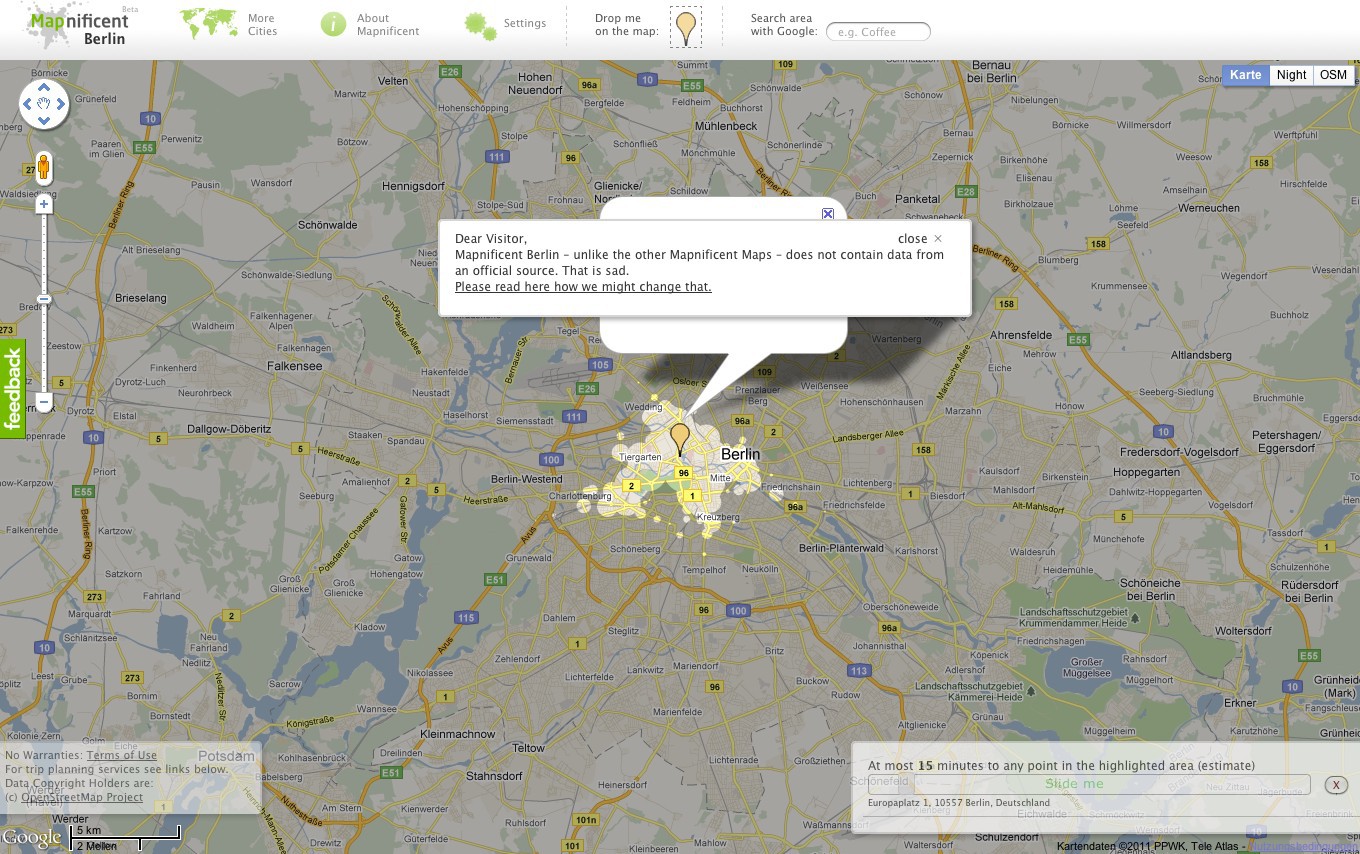Image resolution: width=1360 pixels, height=854 pixels.
Task: Pan the map up with the arrow
Action: coord(44,87)
